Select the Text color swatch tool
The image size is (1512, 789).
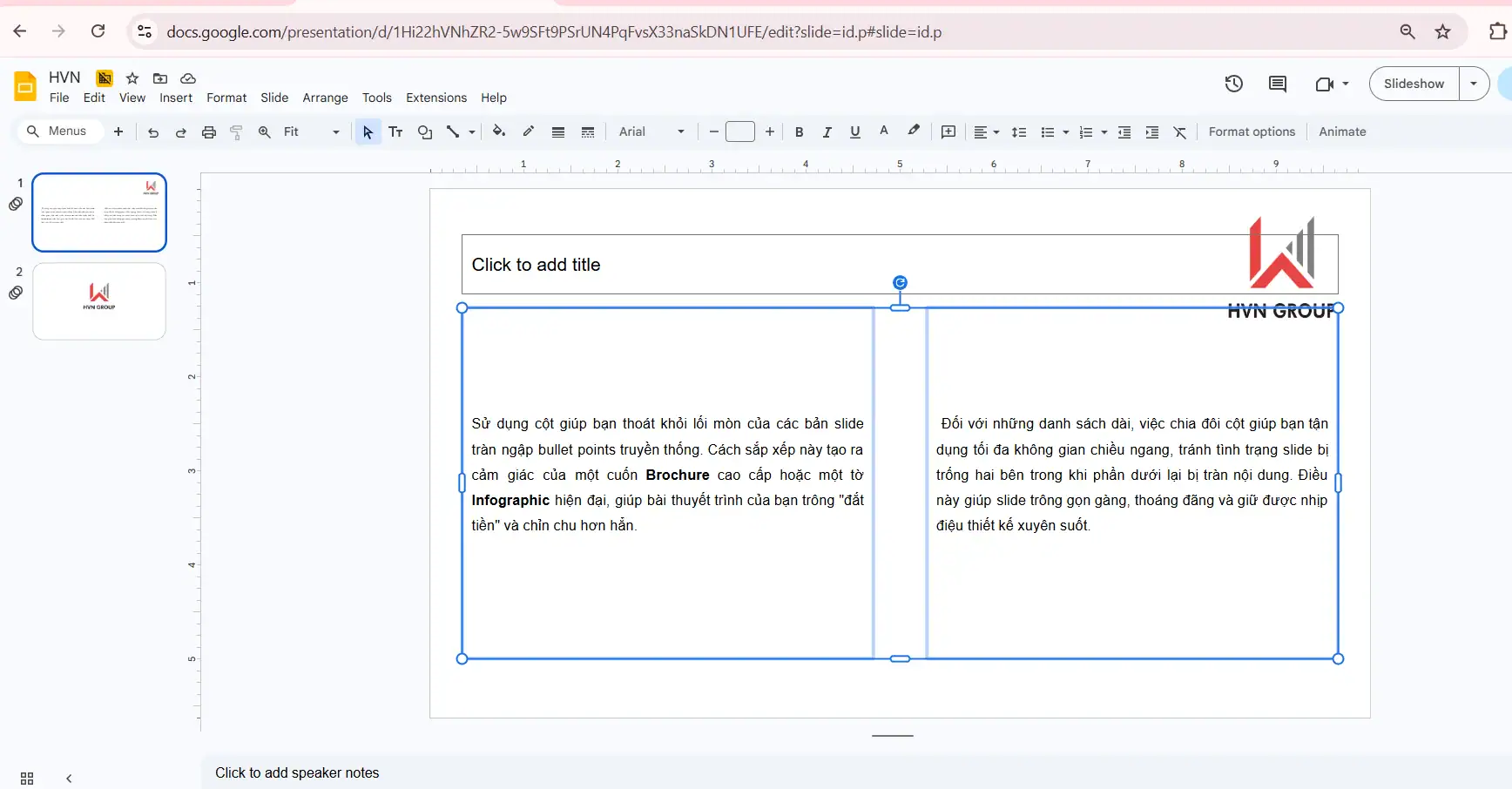point(884,131)
